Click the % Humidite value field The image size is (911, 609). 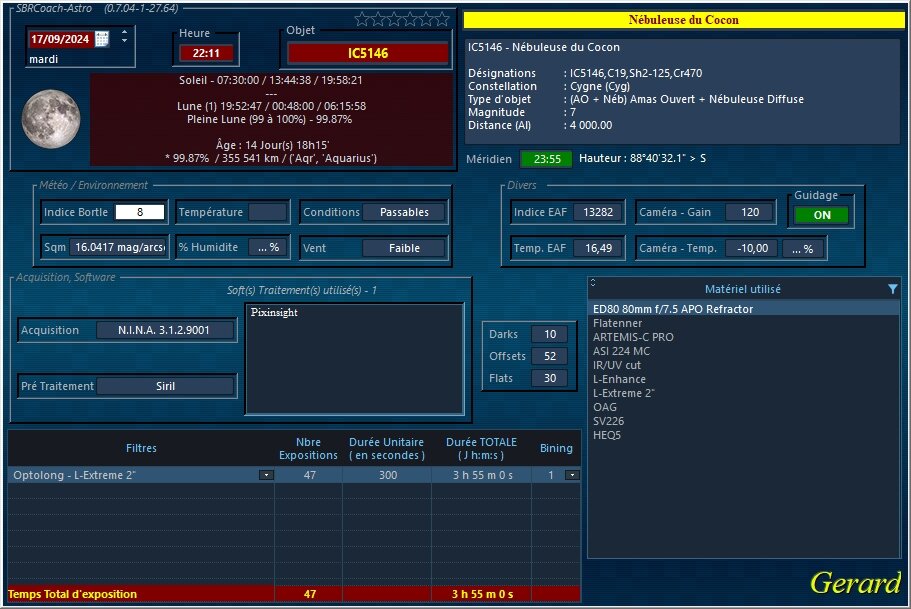tap(268, 247)
